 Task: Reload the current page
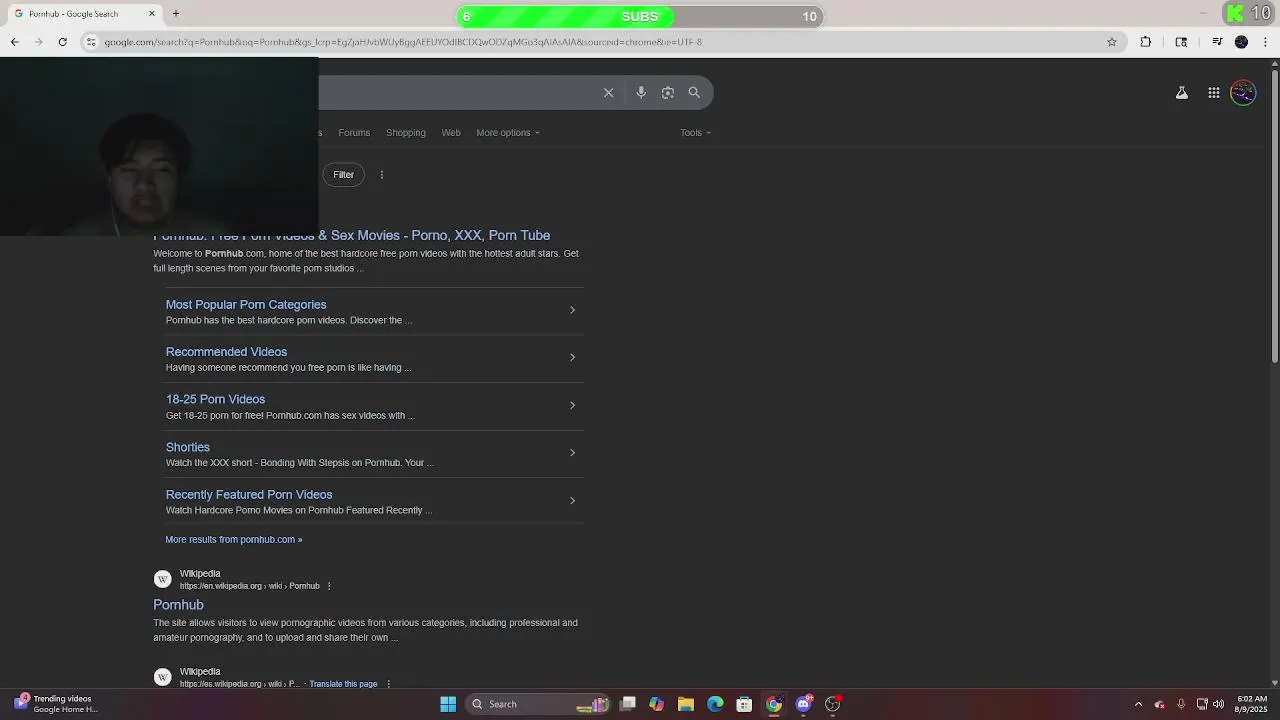click(x=62, y=42)
